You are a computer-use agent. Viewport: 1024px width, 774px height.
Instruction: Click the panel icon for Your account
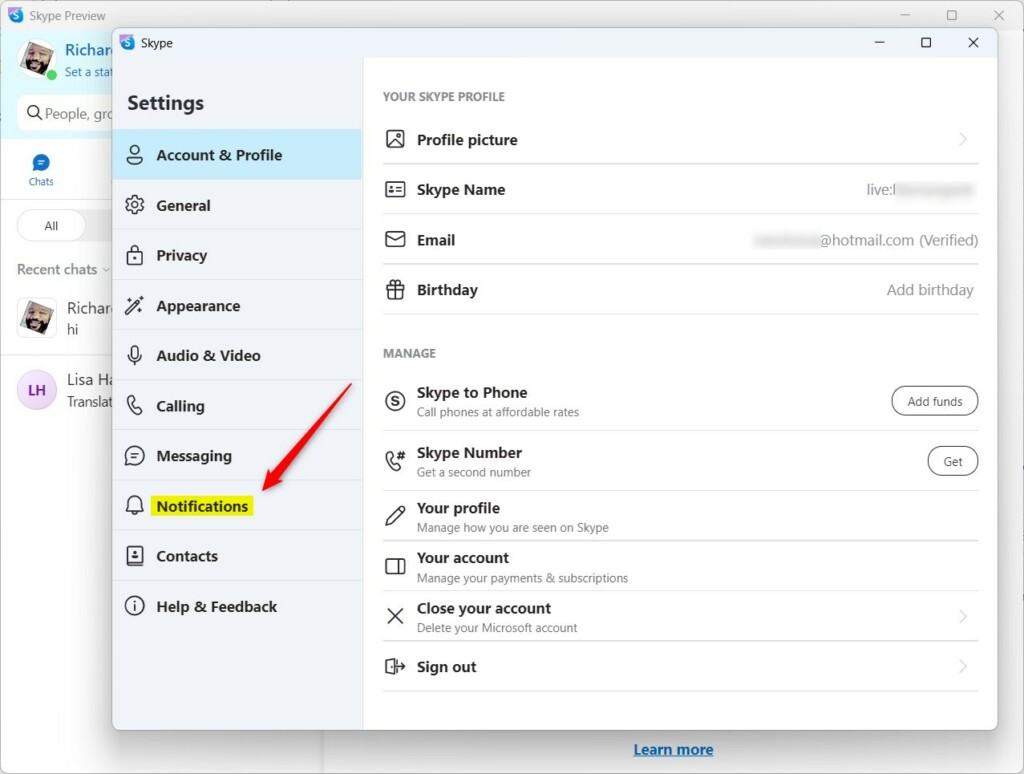point(395,566)
